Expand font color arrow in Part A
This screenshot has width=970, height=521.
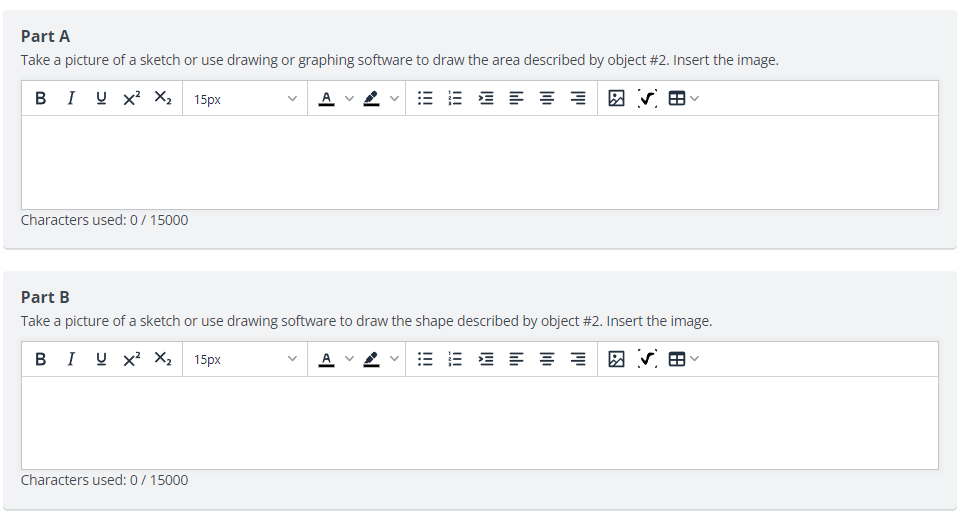pyautogui.click(x=350, y=98)
